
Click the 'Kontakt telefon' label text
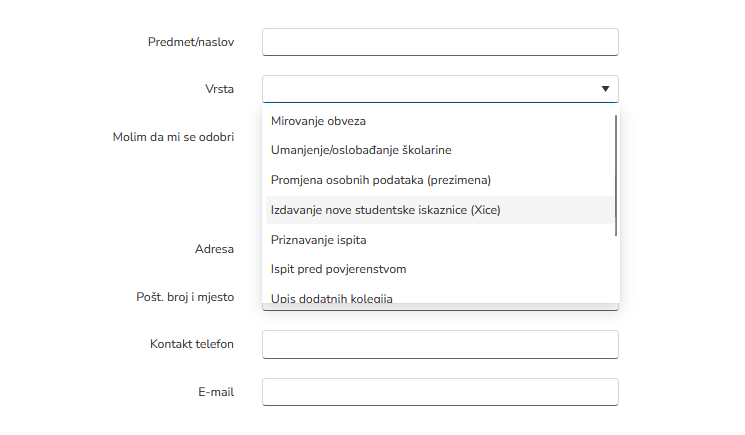tap(192, 344)
